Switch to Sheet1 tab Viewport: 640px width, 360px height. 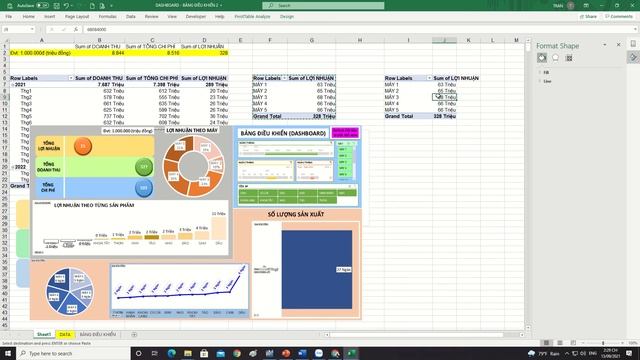44,334
